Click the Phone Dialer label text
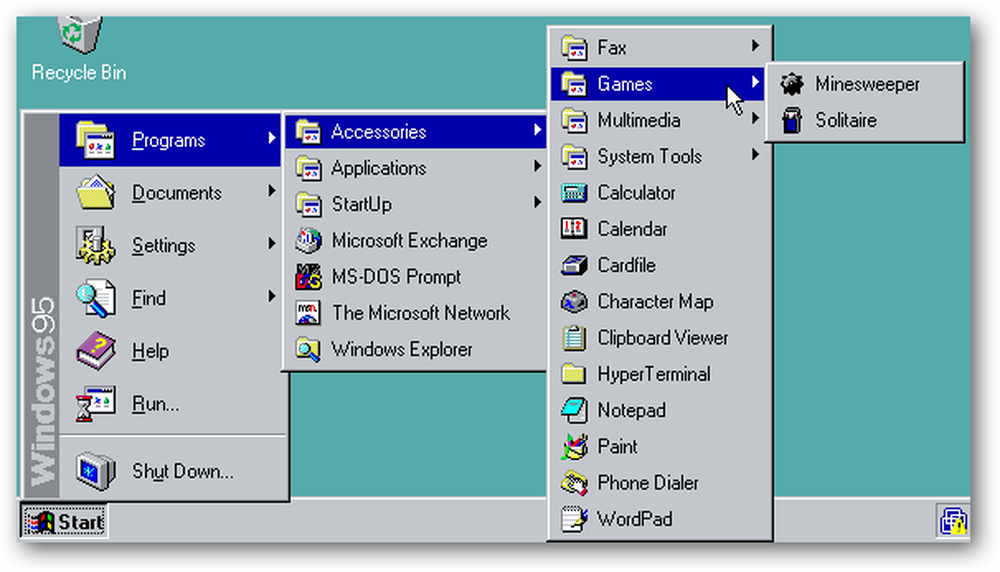 (648, 483)
